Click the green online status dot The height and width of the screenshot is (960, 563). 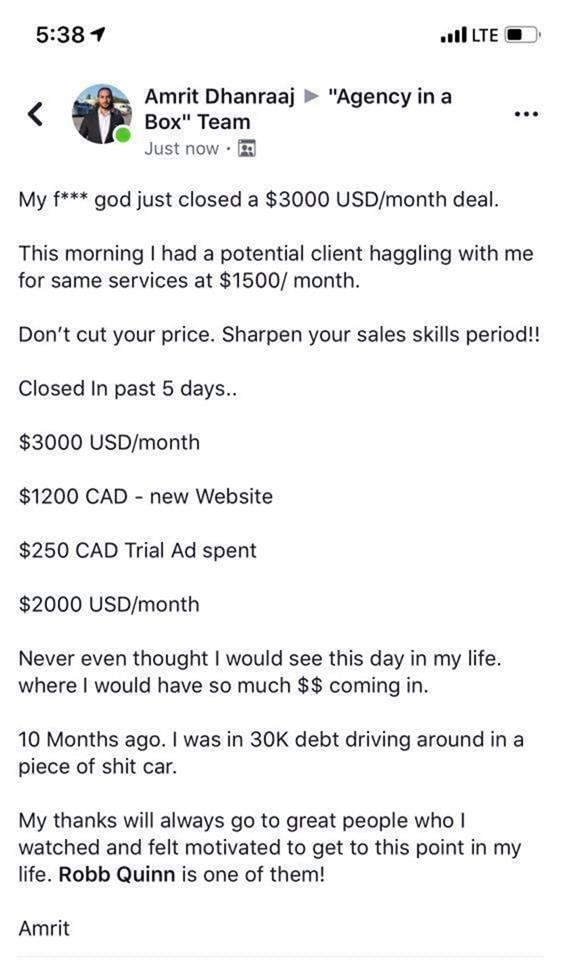(x=124, y=135)
